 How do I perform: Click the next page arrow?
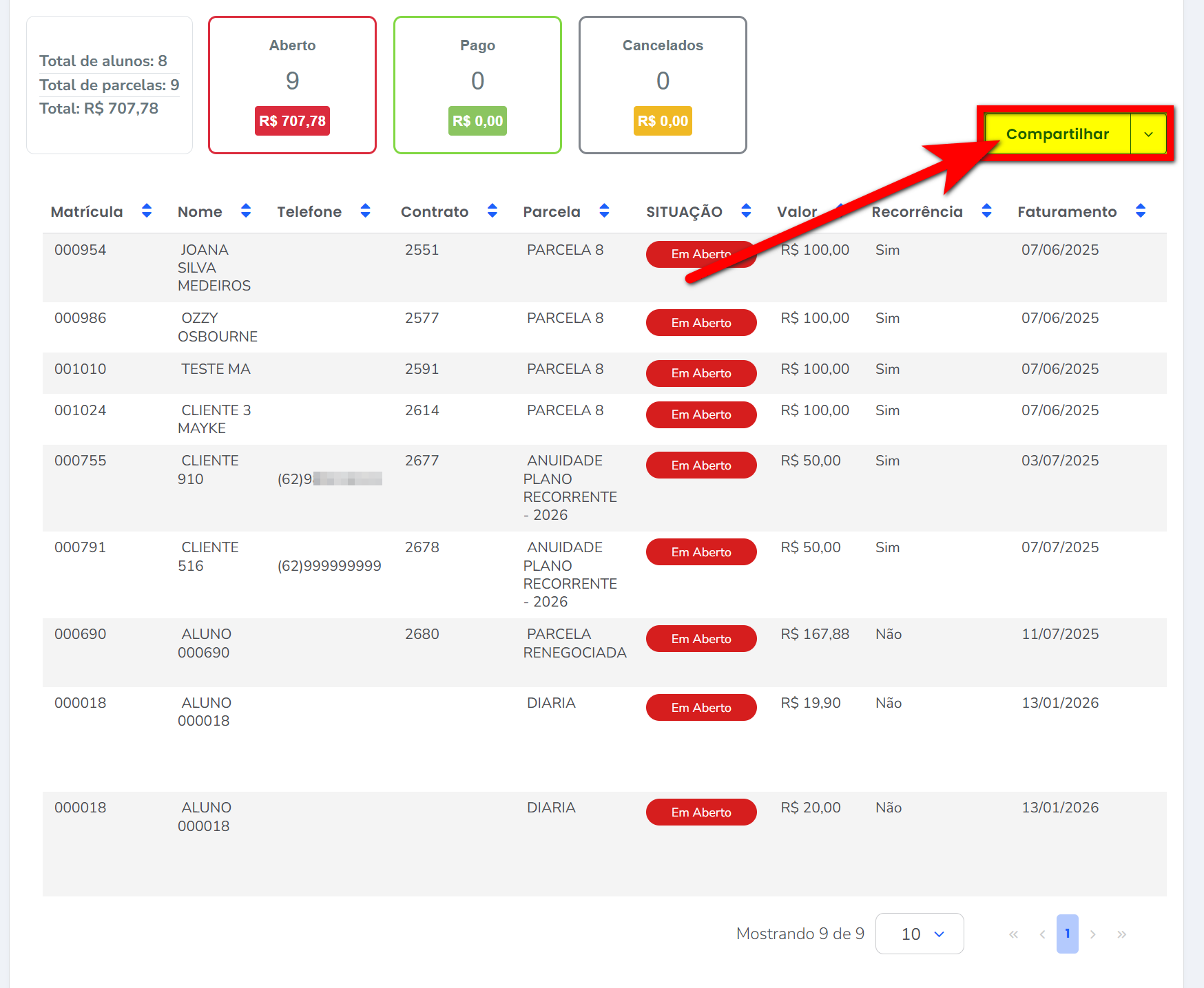pos(1093,934)
